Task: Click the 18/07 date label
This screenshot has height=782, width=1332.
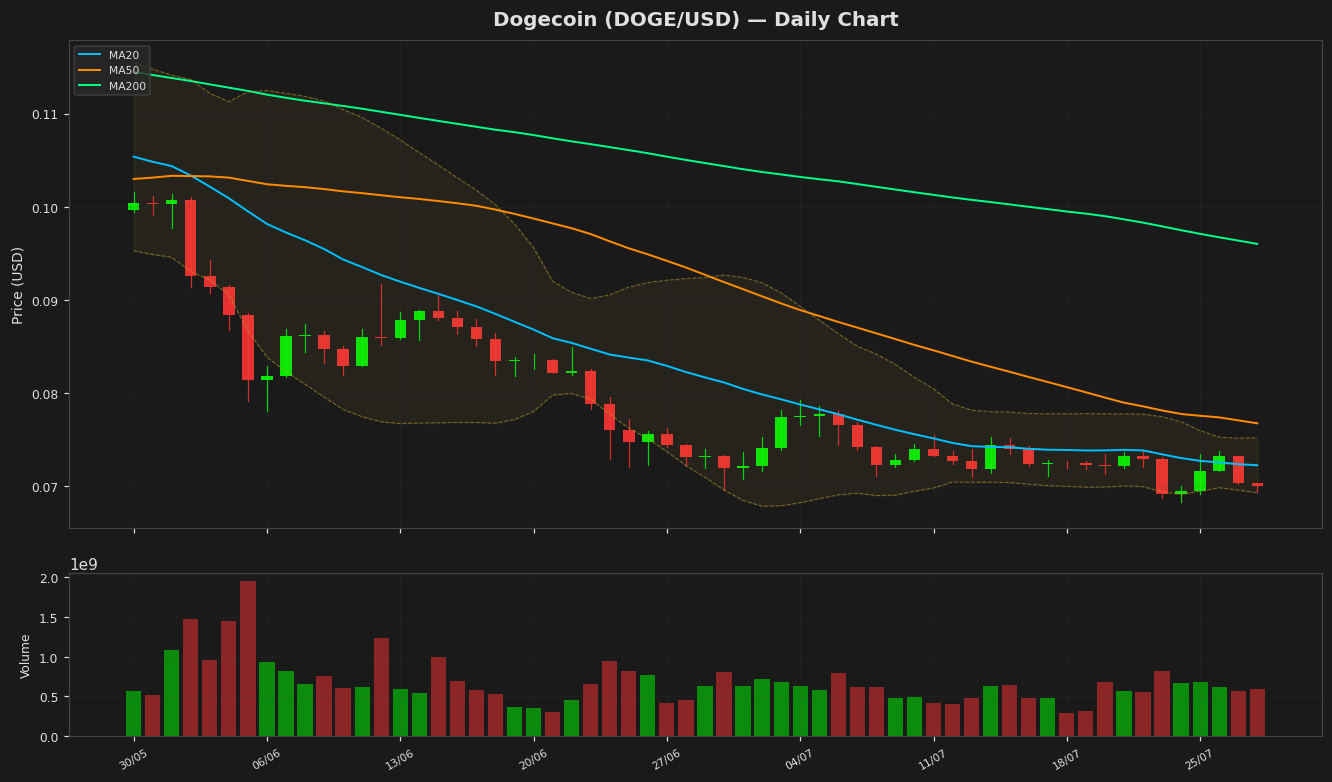Action: pyautogui.click(x=1066, y=760)
